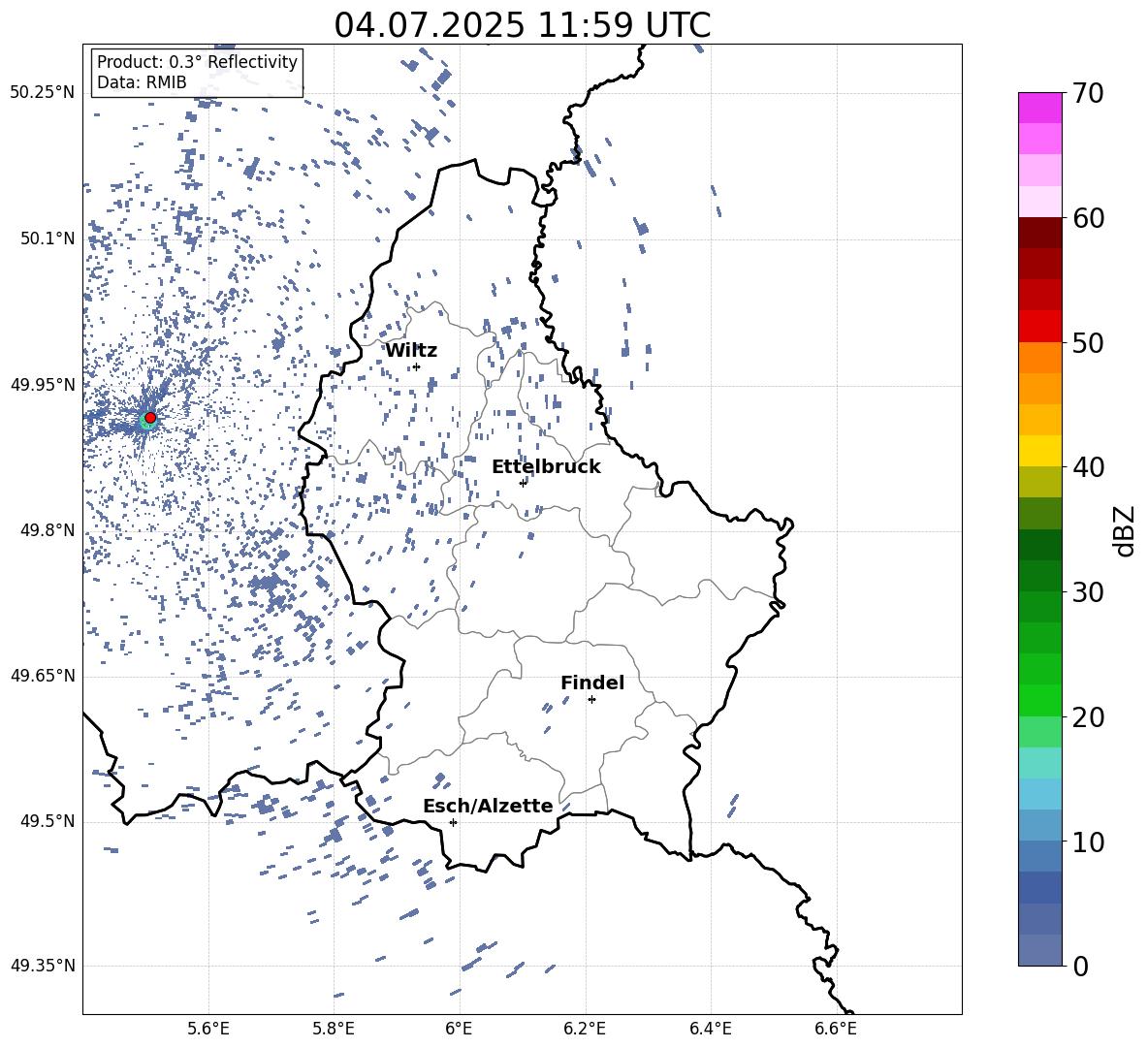
Task: Click the title text 04.07.2025 11:59 UTC
Action: tap(522, 25)
